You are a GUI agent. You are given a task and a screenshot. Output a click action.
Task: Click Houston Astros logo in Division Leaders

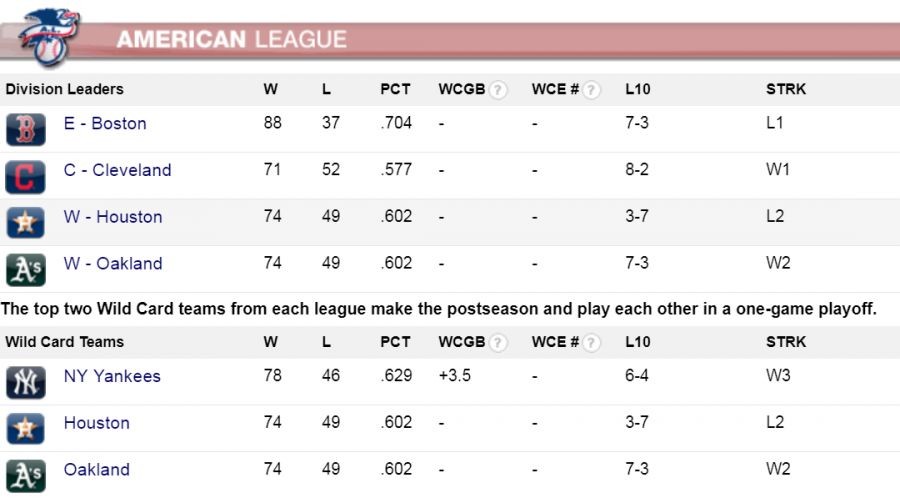point(25,223)
